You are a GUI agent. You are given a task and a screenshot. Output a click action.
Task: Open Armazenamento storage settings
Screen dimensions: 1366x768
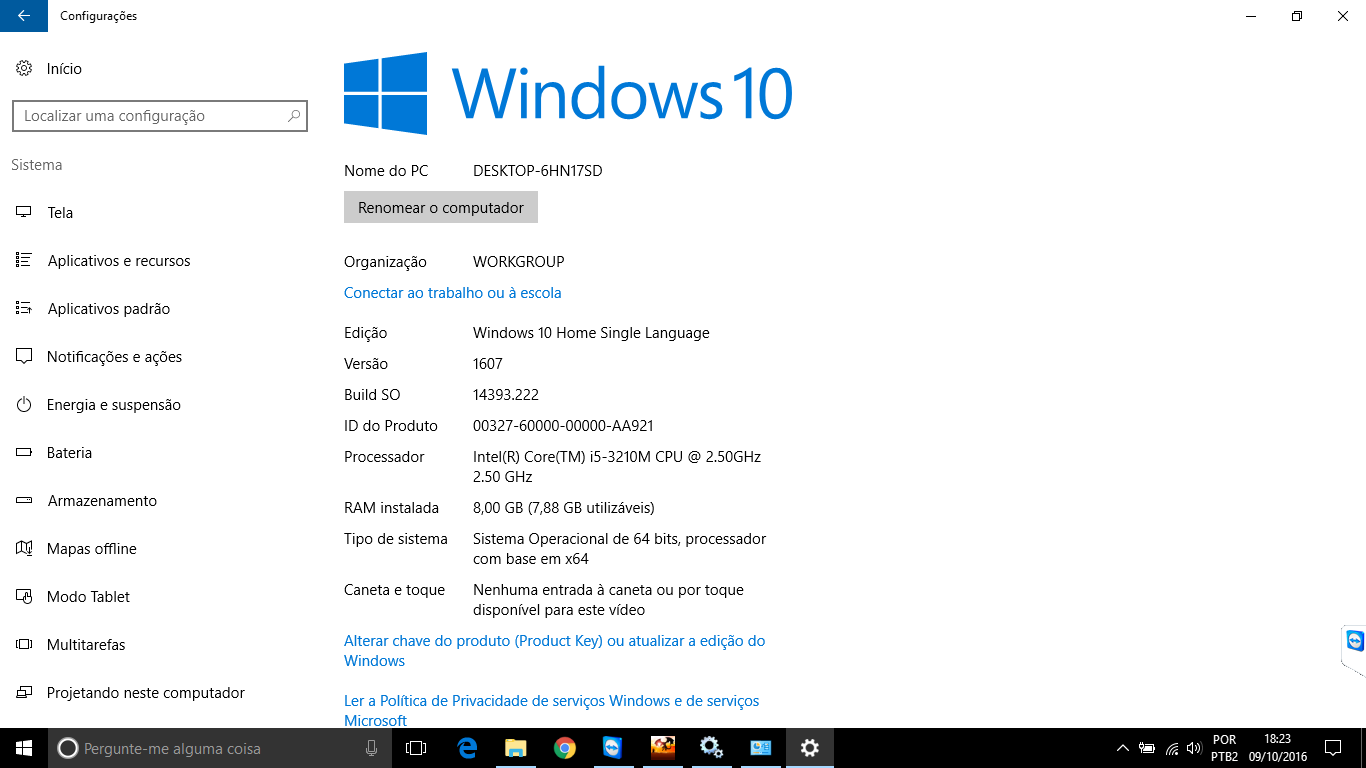point(102,501)
